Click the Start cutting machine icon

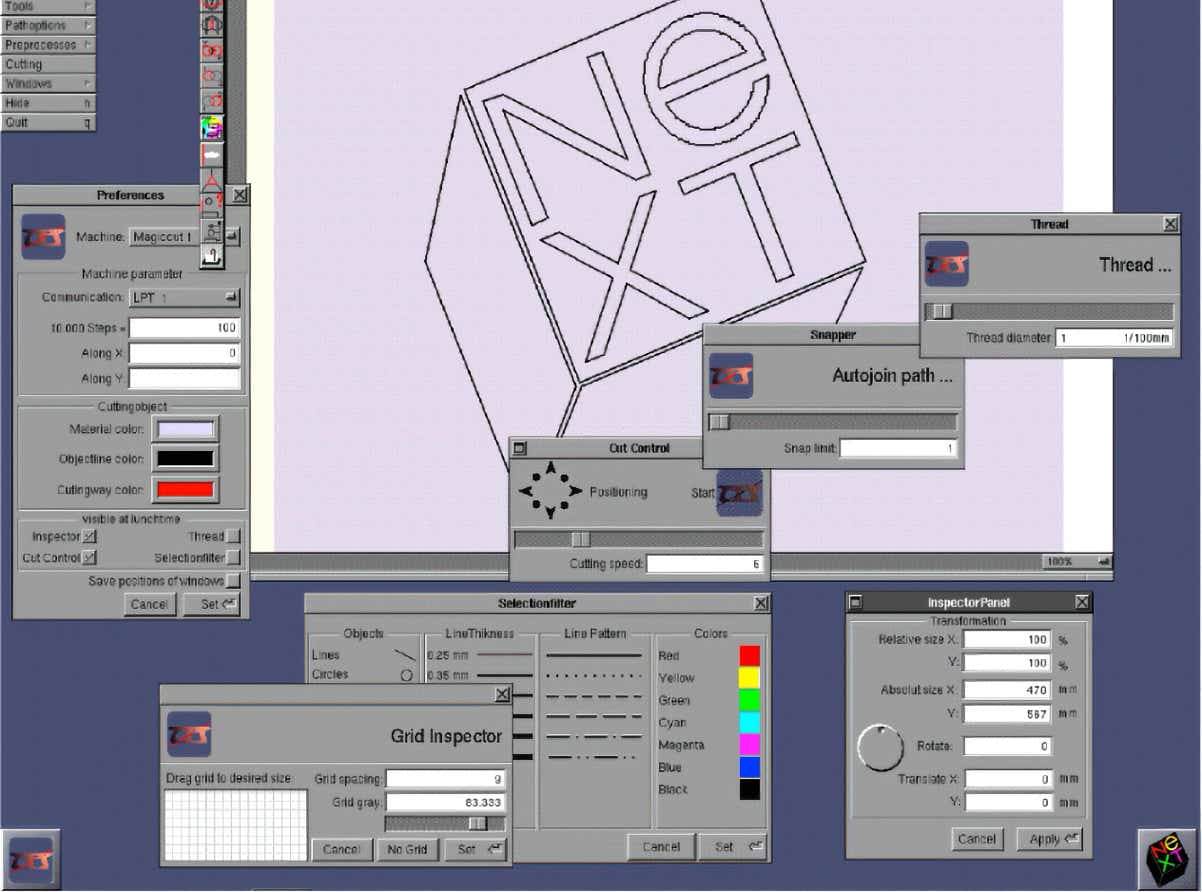[x=739, y=493]
